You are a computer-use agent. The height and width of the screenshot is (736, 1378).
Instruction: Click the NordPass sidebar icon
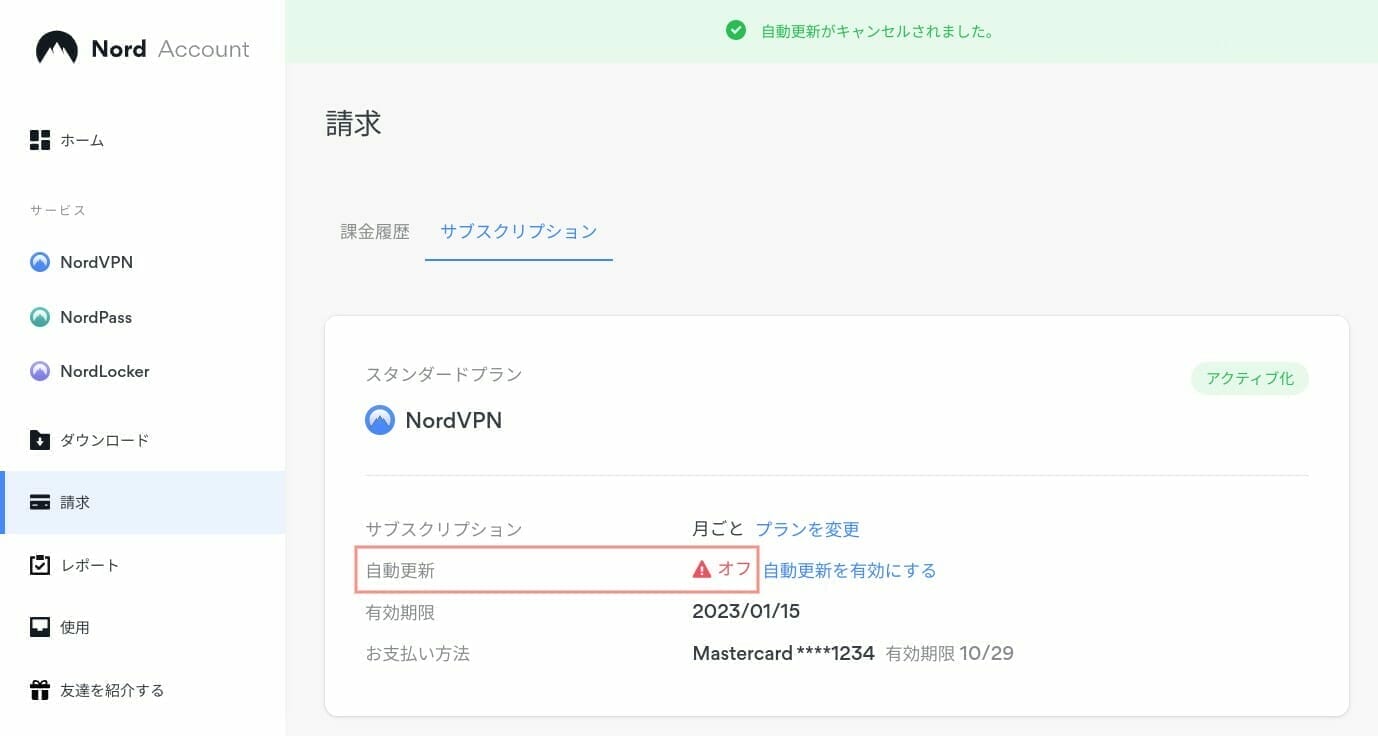(40, 317)
